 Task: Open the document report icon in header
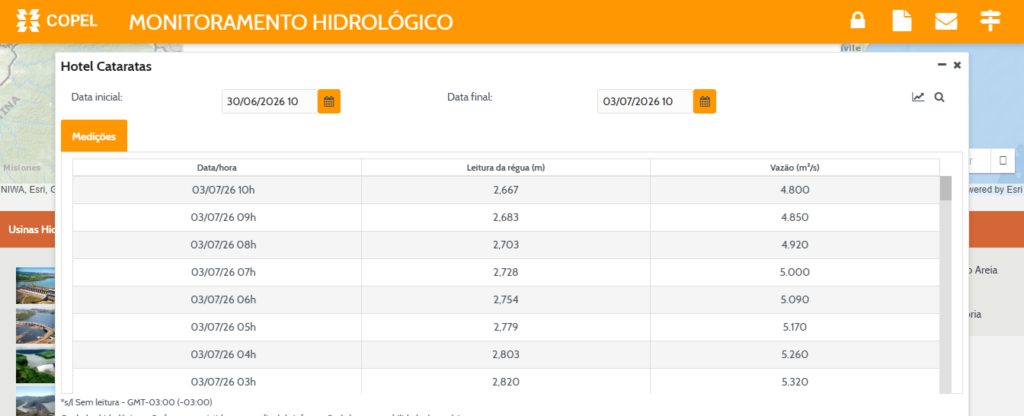pyautogui.click(x=902, y=21)
